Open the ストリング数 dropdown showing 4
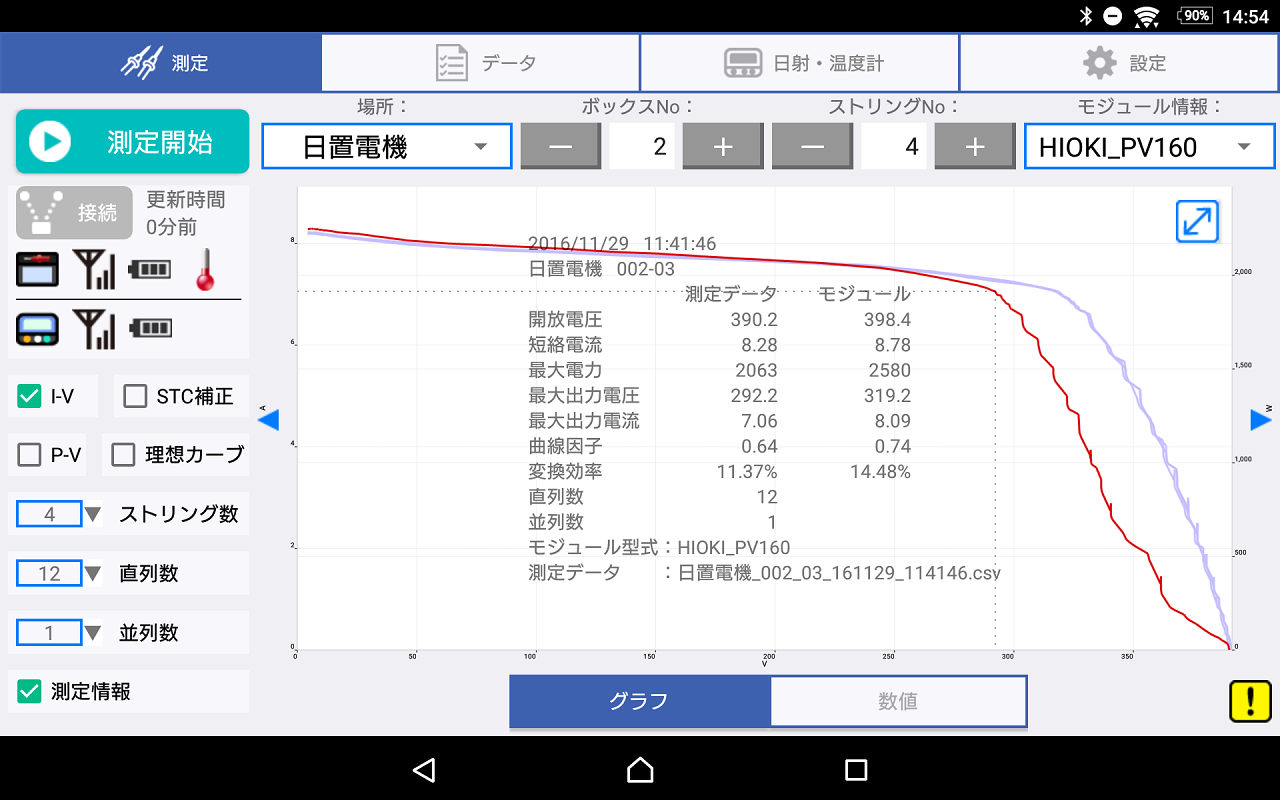The width and height of the screenshot is (1280, 800). (x=59, y=515)
